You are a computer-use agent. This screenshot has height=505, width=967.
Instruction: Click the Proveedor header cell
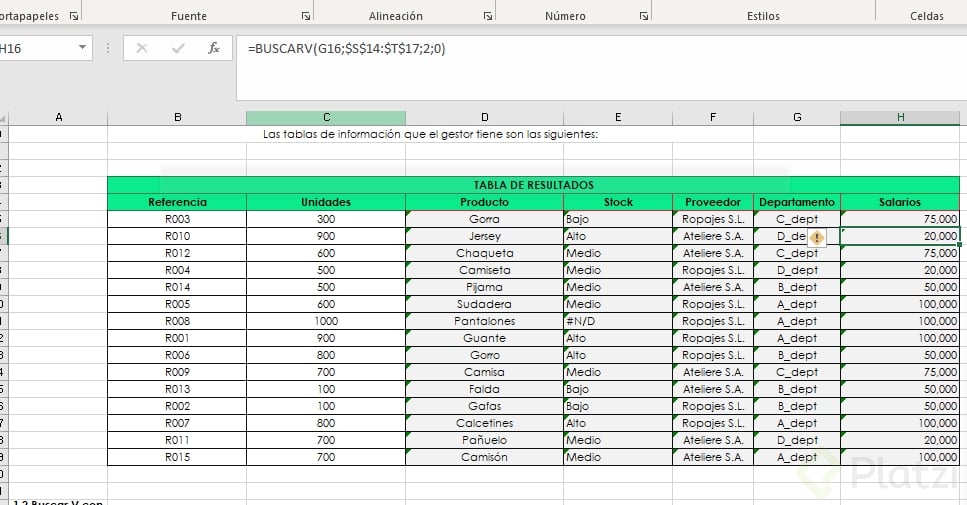pos(713,202)
